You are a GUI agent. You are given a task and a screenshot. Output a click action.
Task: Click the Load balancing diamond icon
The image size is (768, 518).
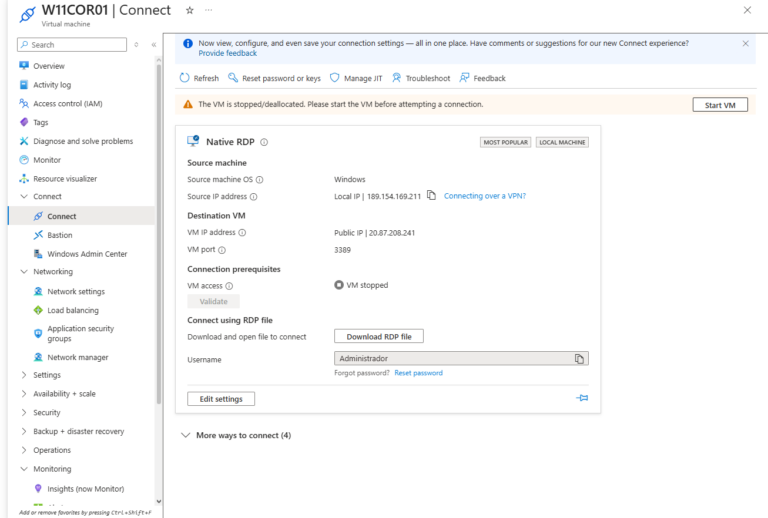click(38, 310)
